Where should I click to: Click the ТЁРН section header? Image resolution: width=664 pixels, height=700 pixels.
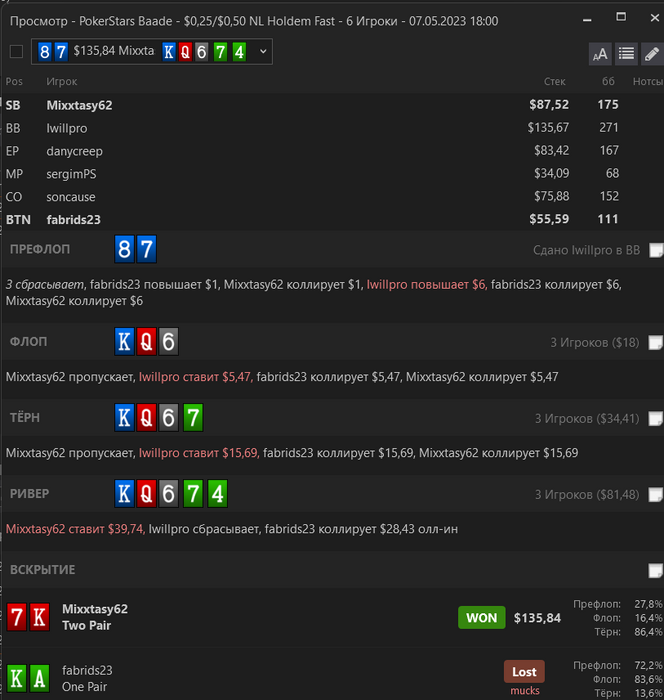[x=25, y=418]
